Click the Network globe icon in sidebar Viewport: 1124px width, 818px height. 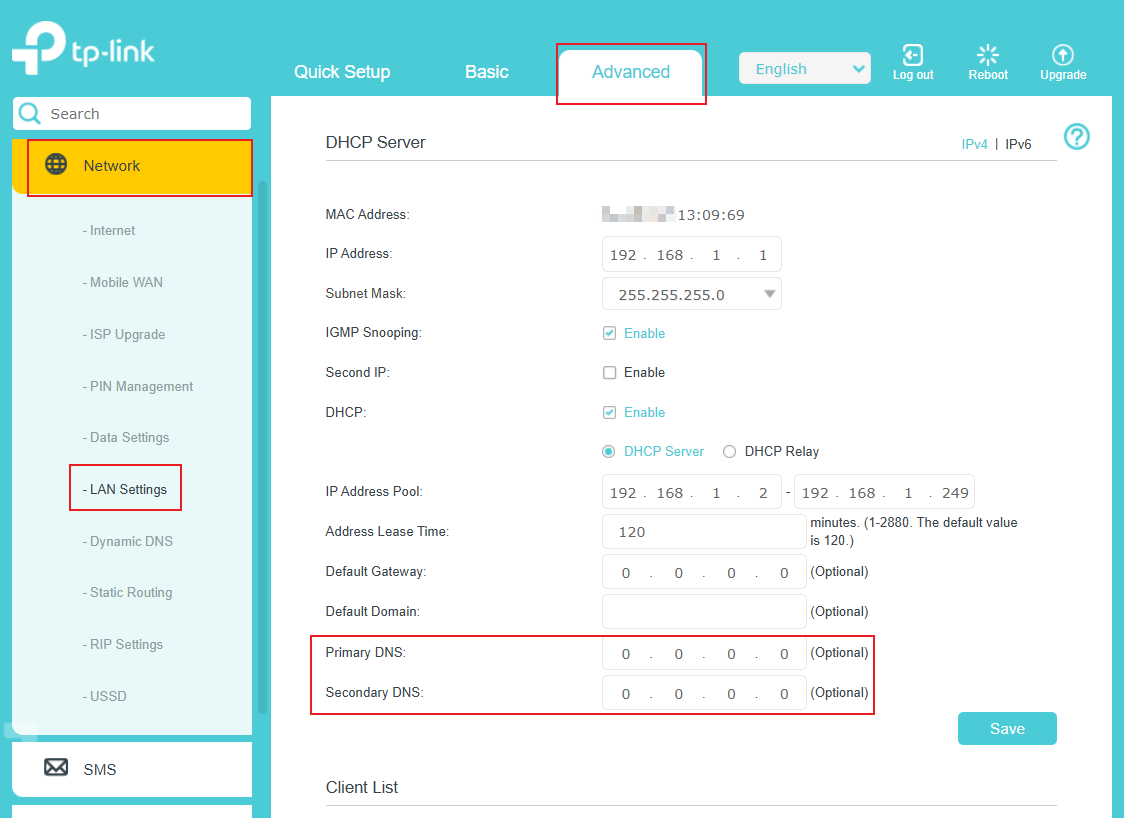(x=57, y=165)
